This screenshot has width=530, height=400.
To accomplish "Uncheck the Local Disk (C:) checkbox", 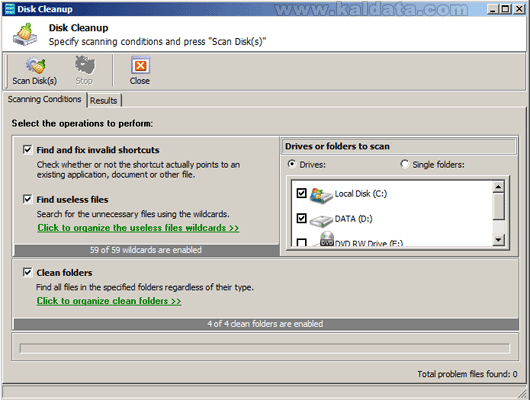I will 301,193.
